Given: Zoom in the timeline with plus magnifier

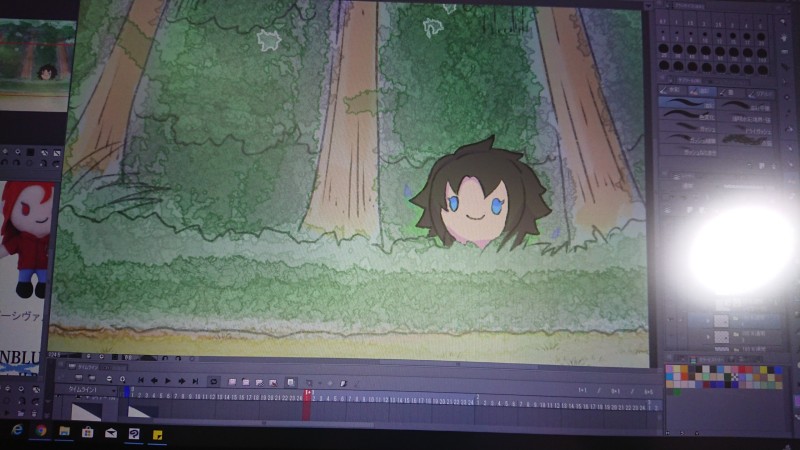Looking at the screenshot, I should pos(122,380).
